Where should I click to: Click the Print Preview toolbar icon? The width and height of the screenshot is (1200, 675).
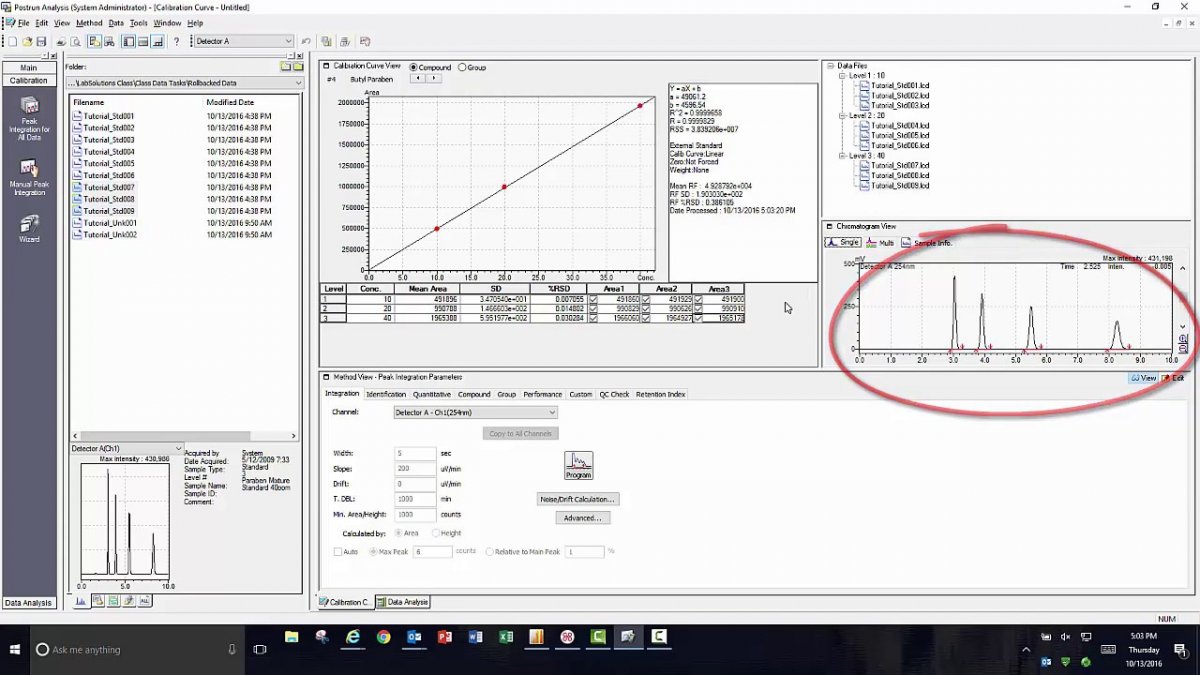tap(75, 41)
